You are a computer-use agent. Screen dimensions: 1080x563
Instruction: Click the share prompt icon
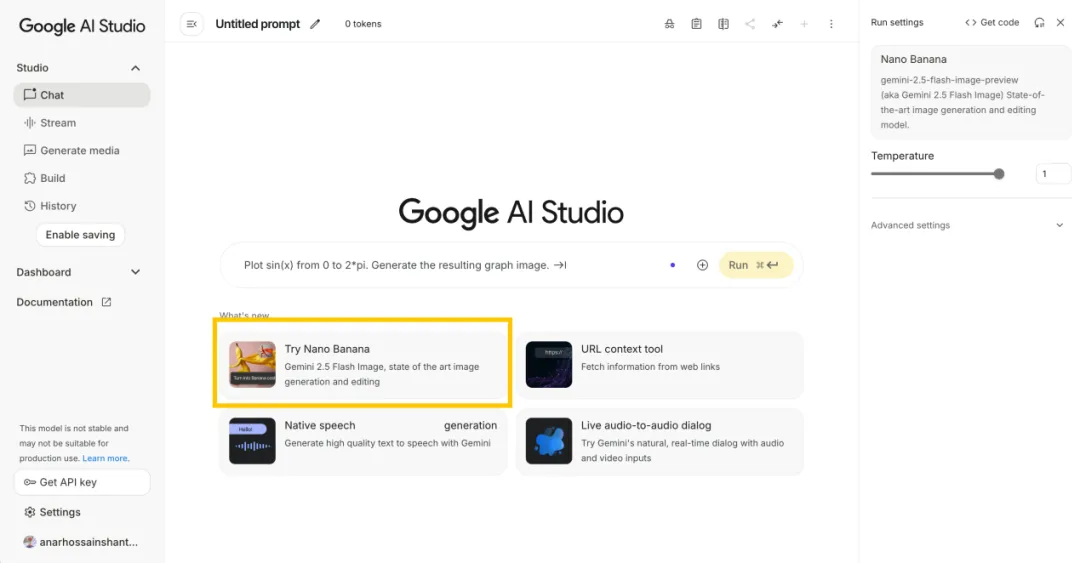[750, 24]
